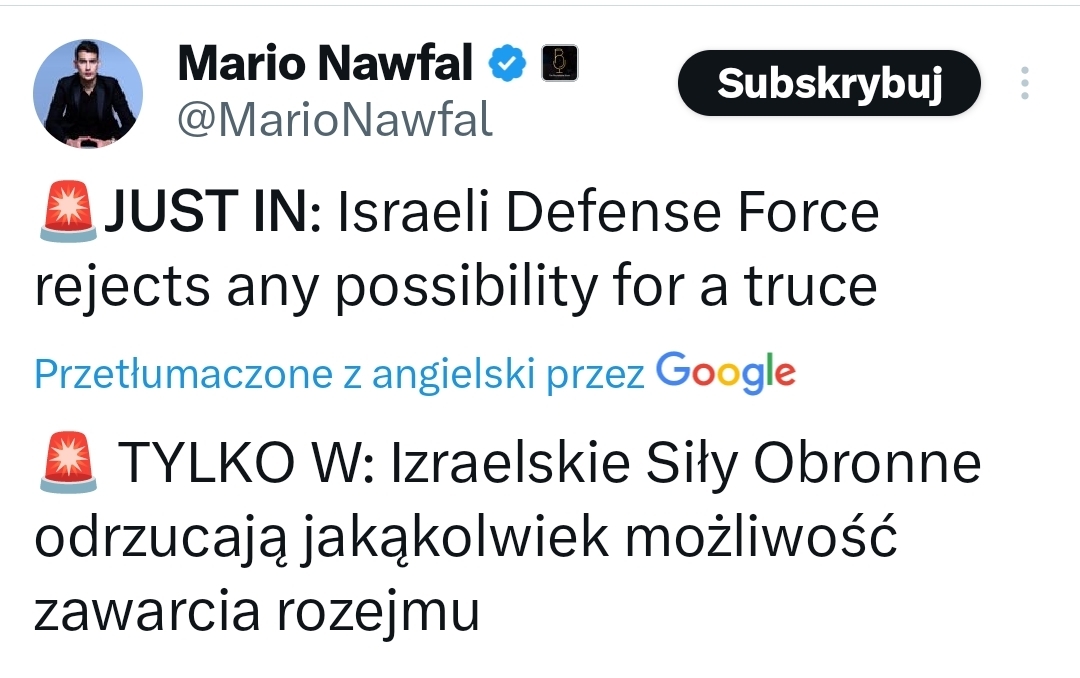The height and width of the screenshot is (678, 1080).
Task: Open the @MarioNawfal handle link
Action: tap(334, 119)
